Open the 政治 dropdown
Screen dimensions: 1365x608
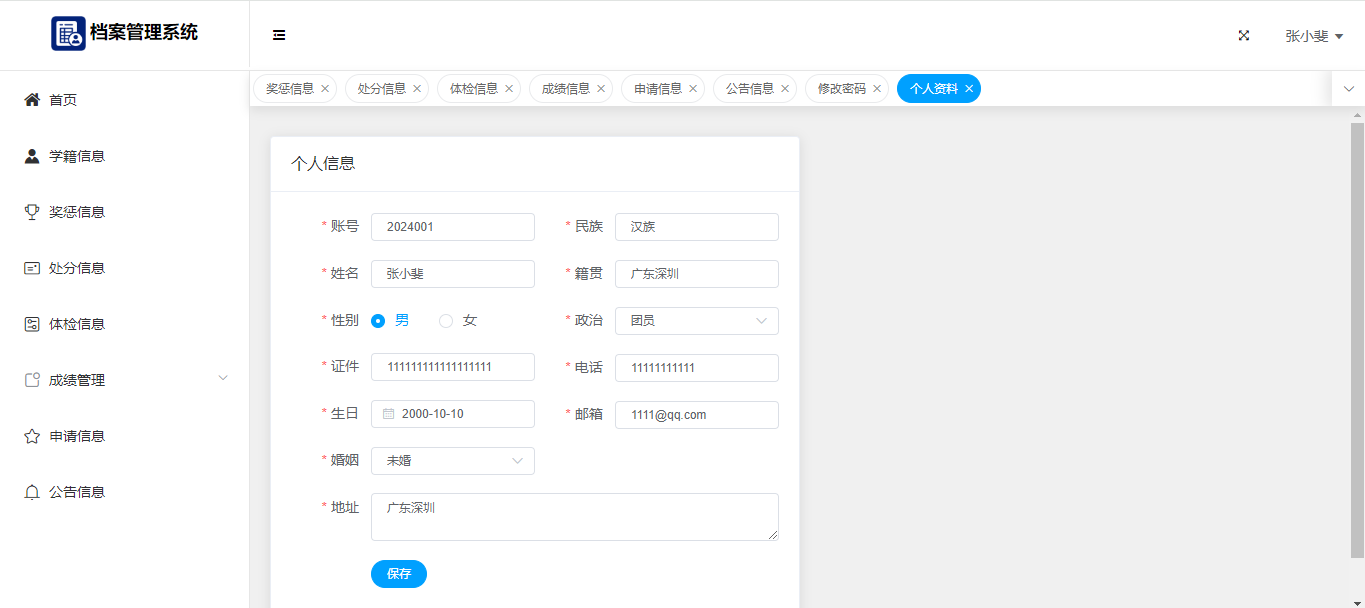[696, 321]
